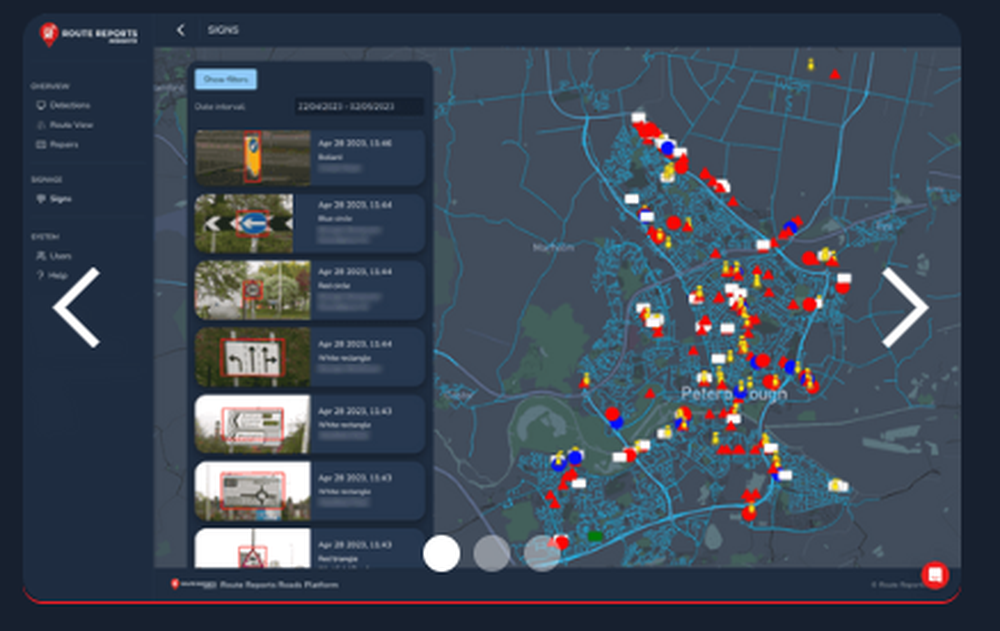Open the Signs section under SIGNAGE

62,198
